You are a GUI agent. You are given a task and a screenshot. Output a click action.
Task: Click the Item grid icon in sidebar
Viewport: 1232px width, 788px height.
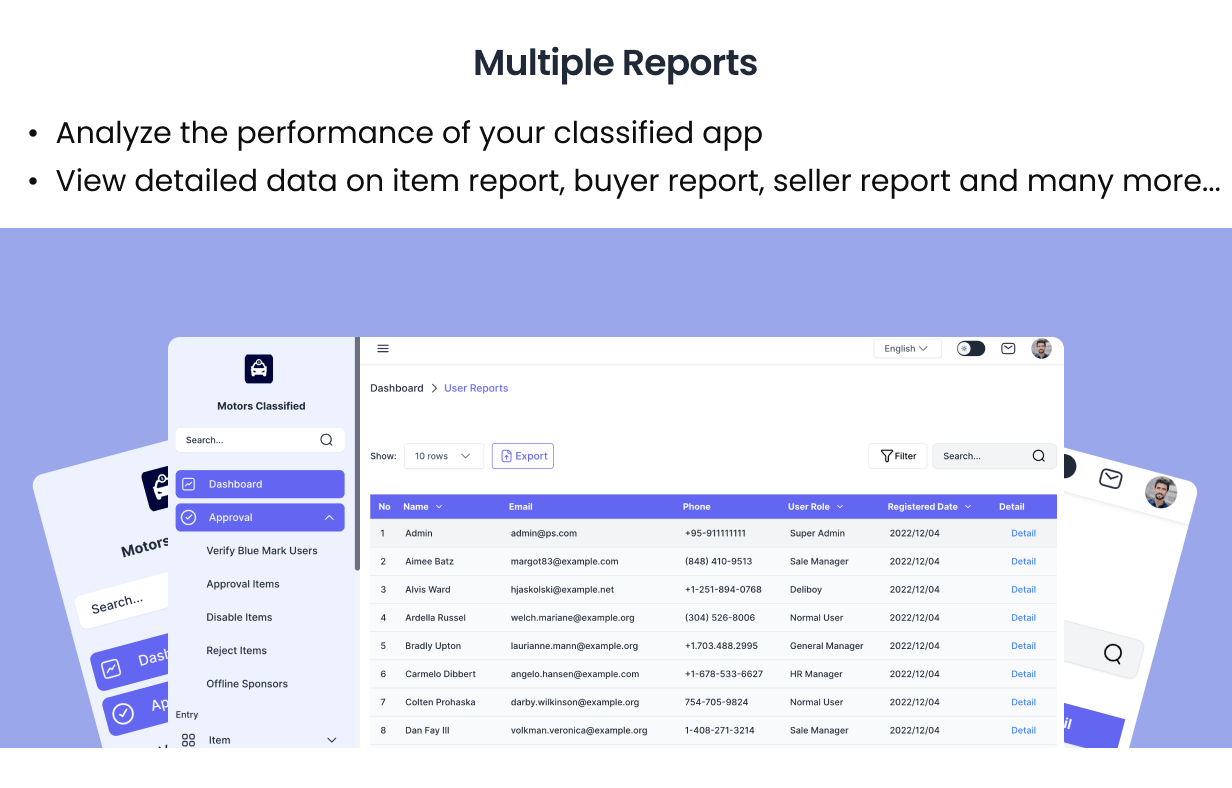[189, 740]
